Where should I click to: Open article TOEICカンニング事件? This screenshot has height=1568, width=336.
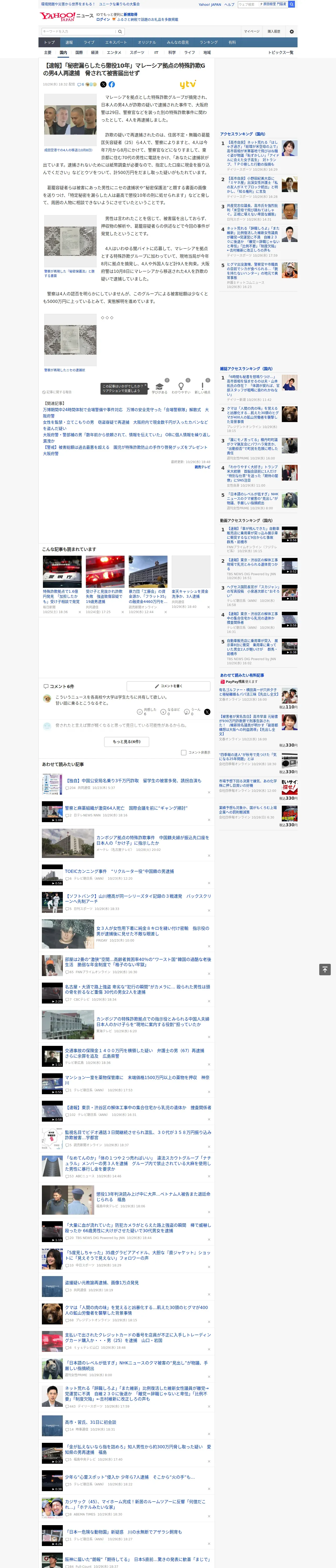pyautogui.click(x=120, y=871)
